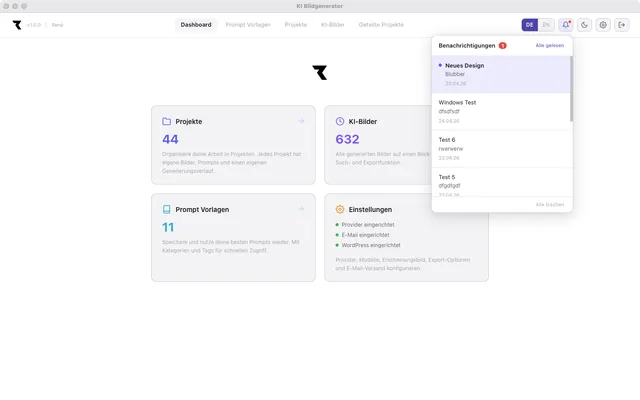Open the Neues Design notification
The height and width of the screenshot is (400, 640).
(501, 74)
